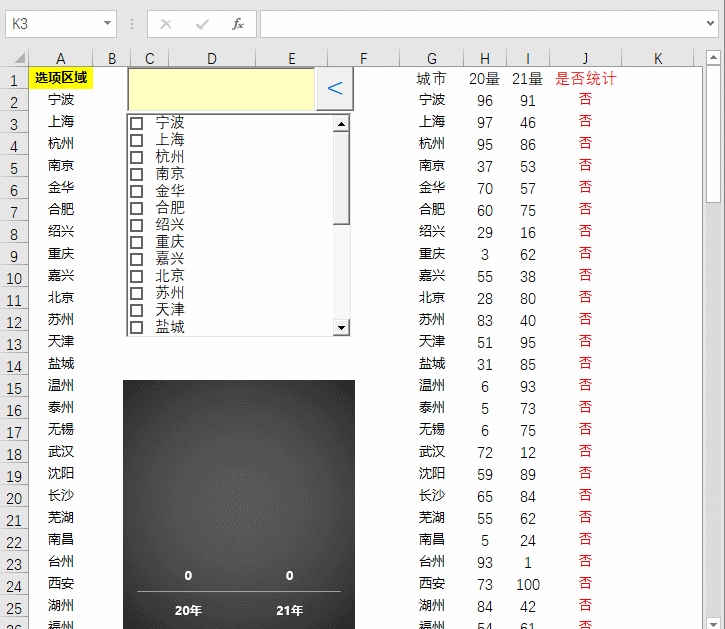Click the blue < collapse button
The height and width of the screenshot is (629, 725).
click(335, 88)
